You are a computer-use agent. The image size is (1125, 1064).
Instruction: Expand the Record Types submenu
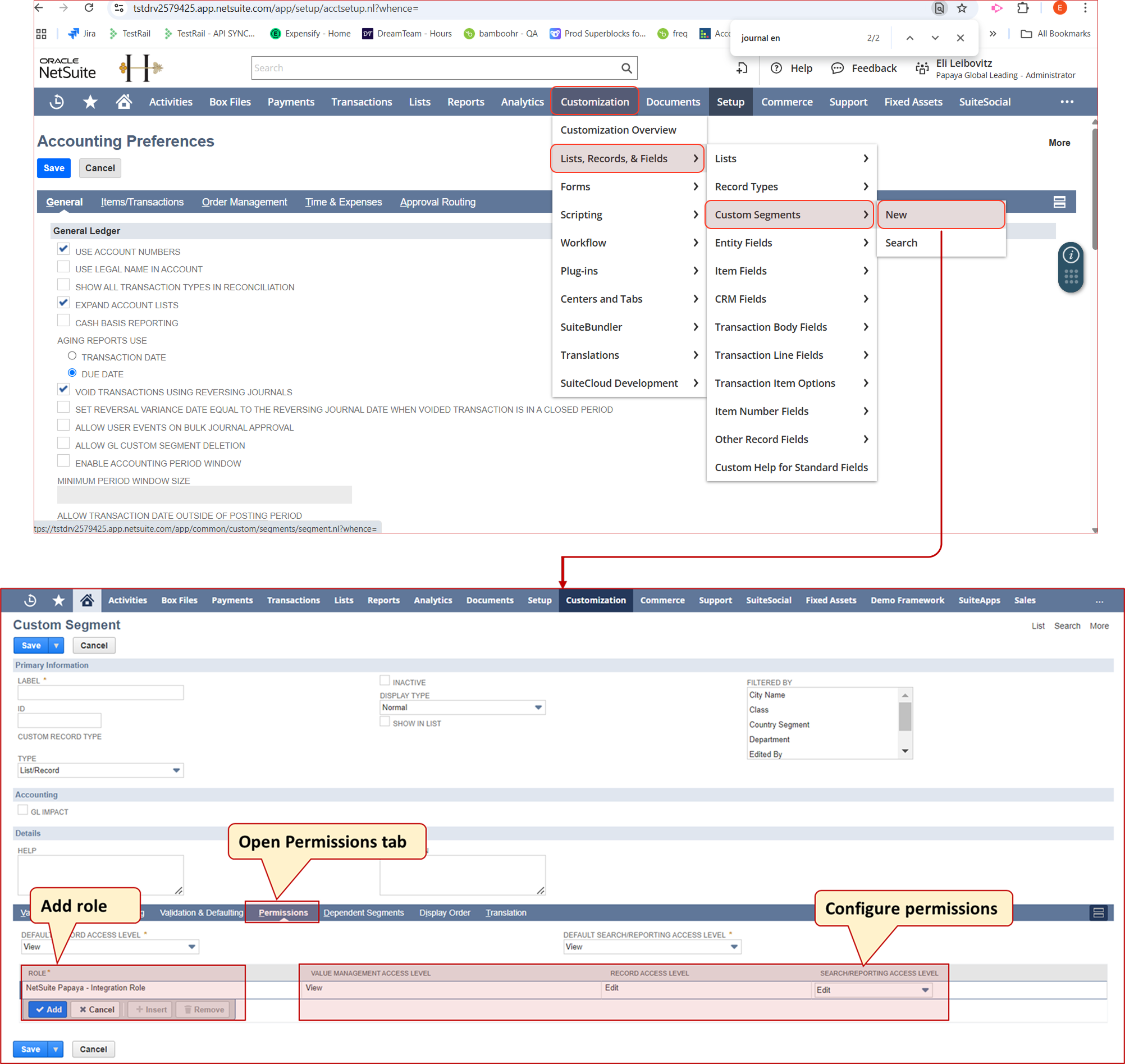[791, 186]
